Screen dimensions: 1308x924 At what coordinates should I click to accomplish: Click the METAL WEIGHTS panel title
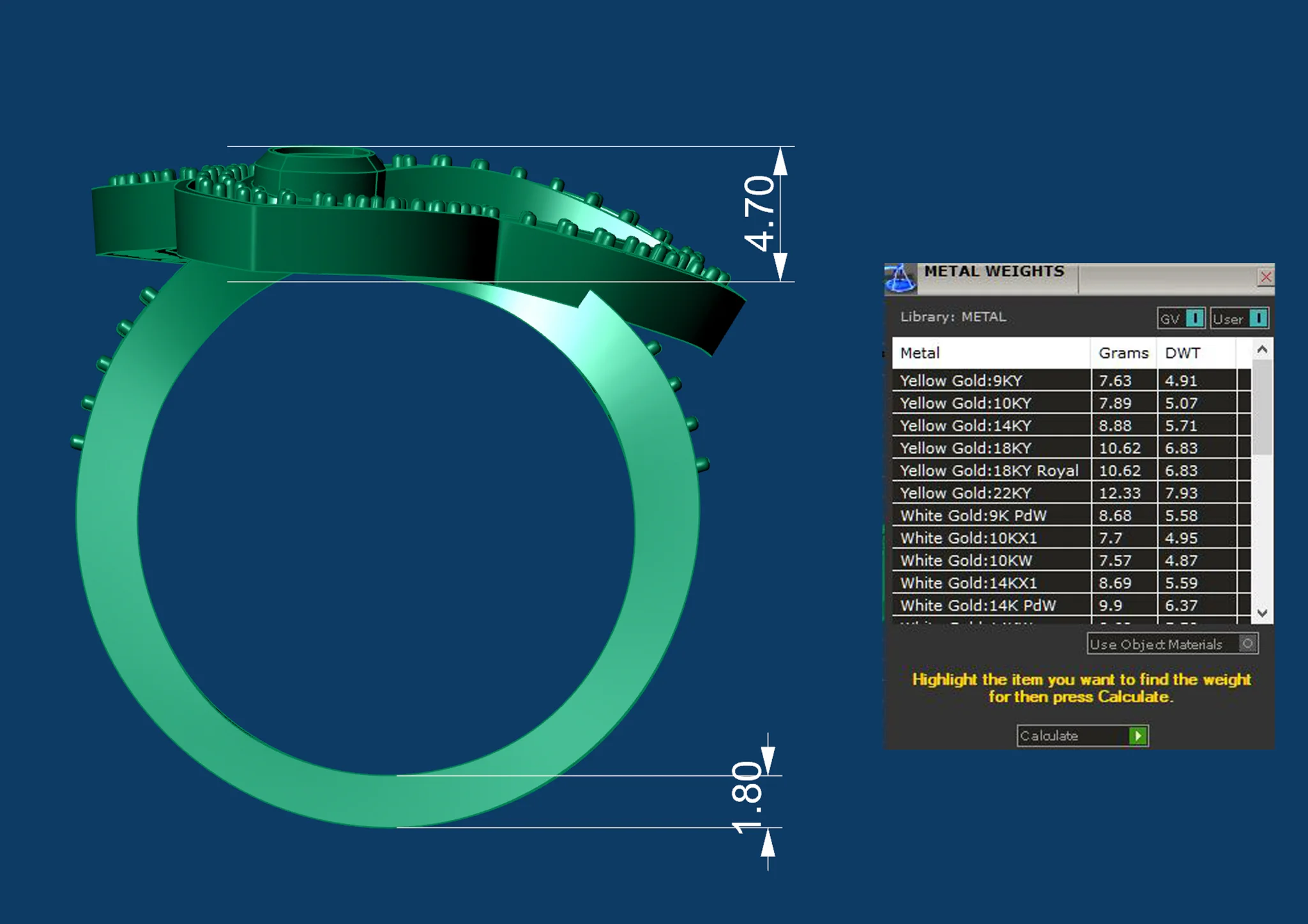click(x=994, y=271)
